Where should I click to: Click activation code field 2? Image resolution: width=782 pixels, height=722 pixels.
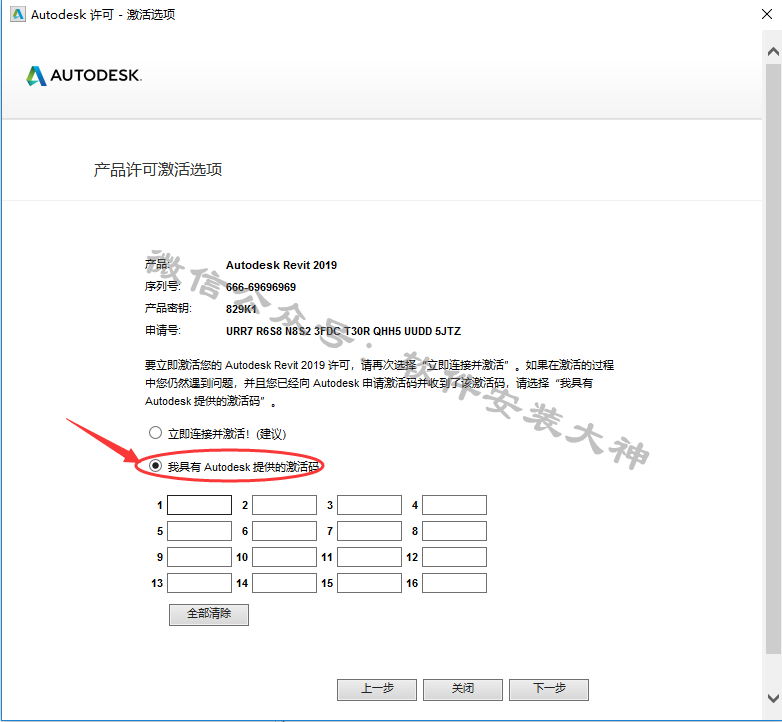point(284,505)
